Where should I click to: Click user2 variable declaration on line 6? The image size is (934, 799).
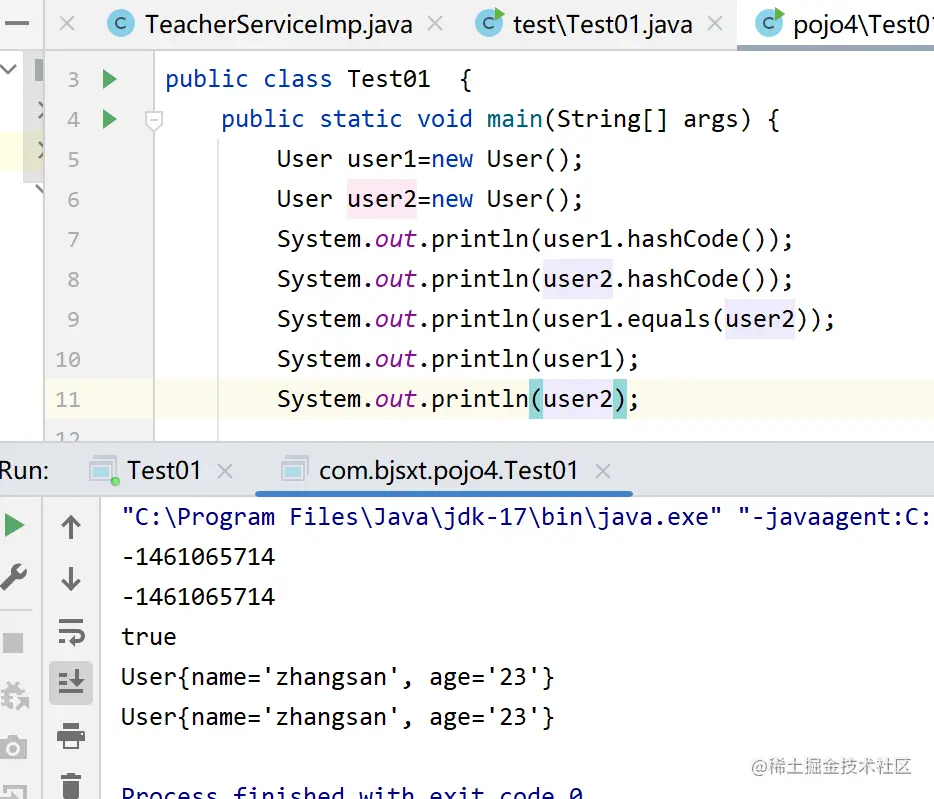coord(382,199)
